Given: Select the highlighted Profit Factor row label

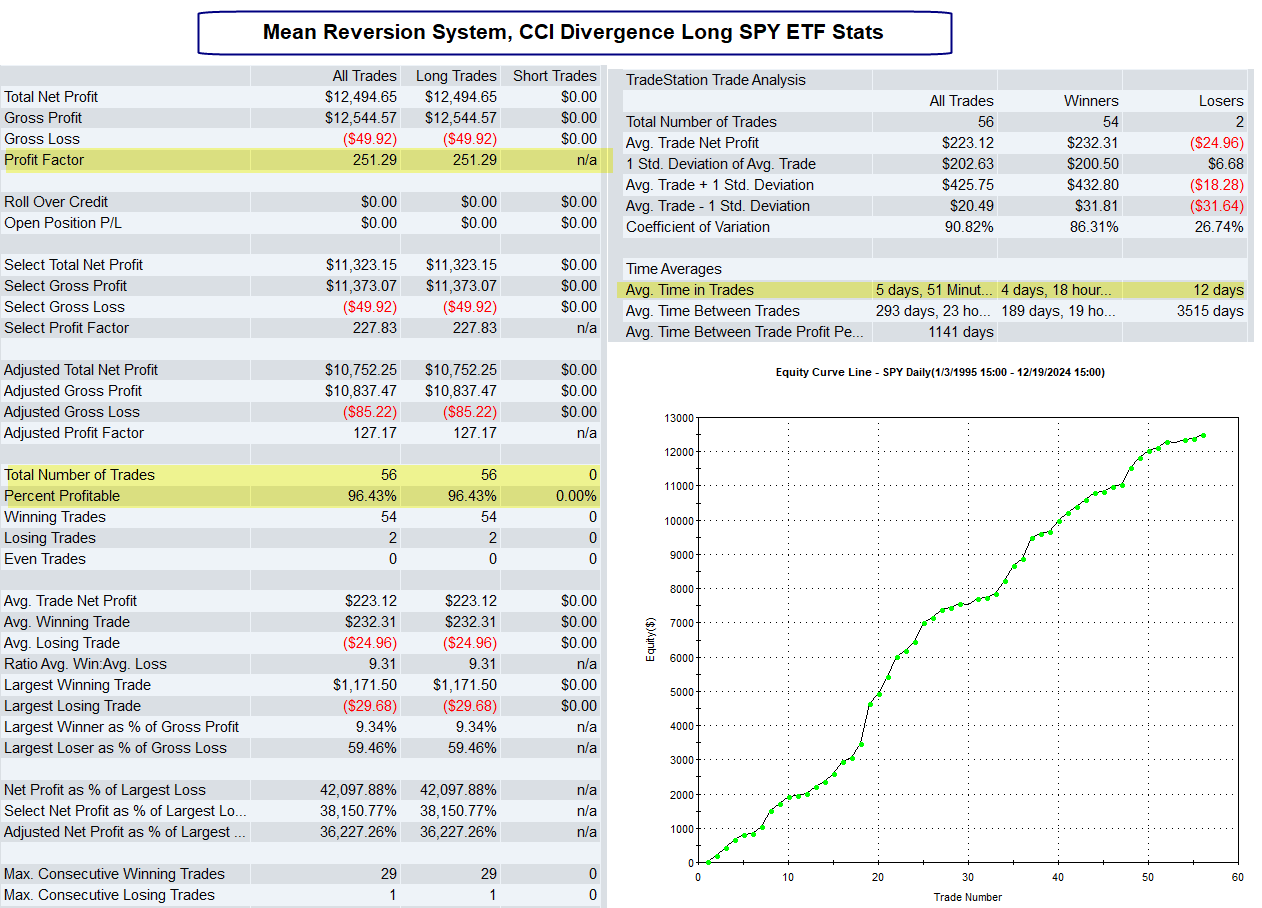Looking at the screenshot, I should pyautogui.click(x=44, y=160).
